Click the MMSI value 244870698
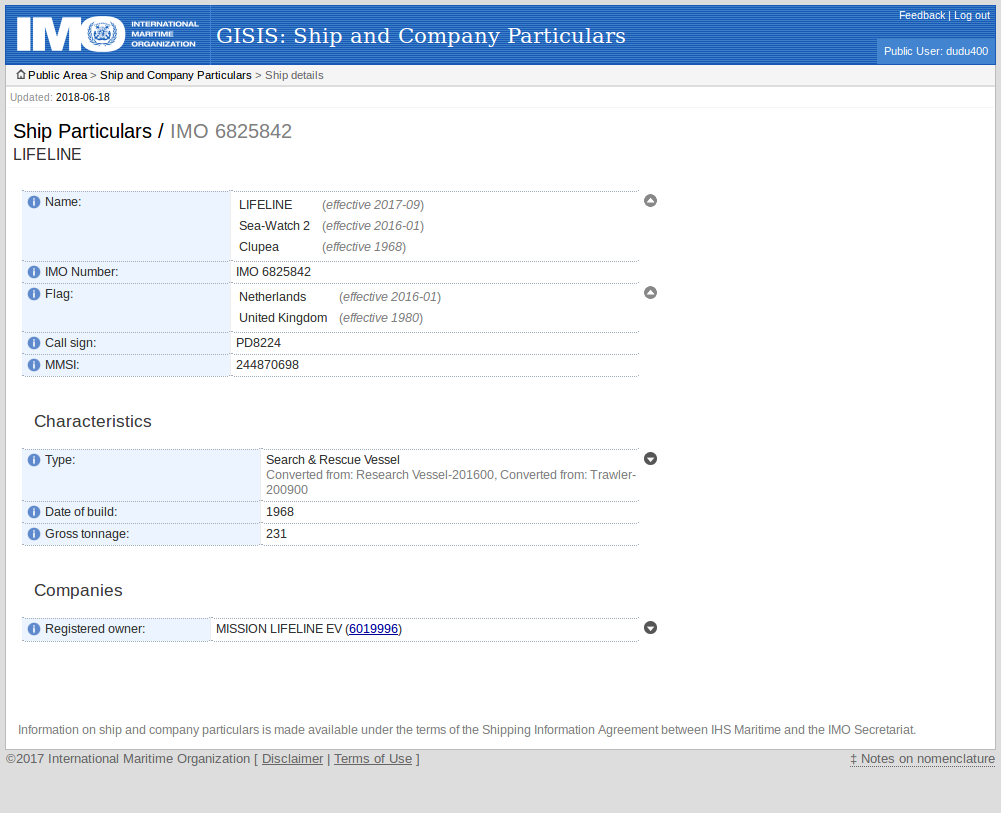 (267, 365)
